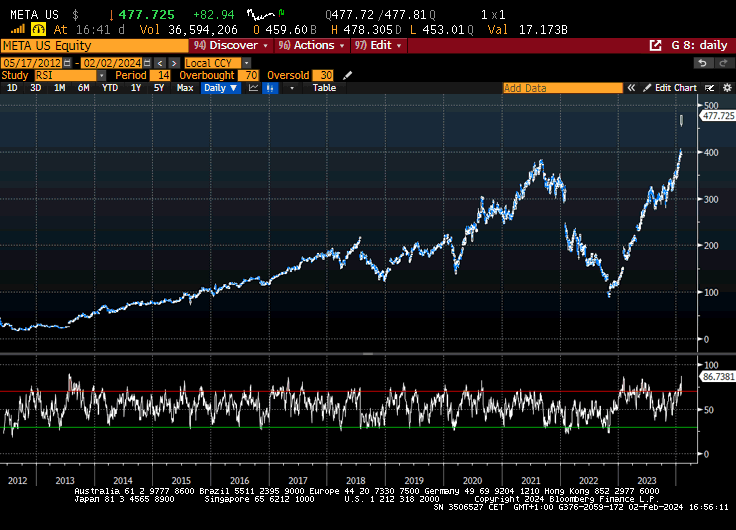Open the Actions menu
This screenshot has width=736, height=530.
click(x=311, y=46)
